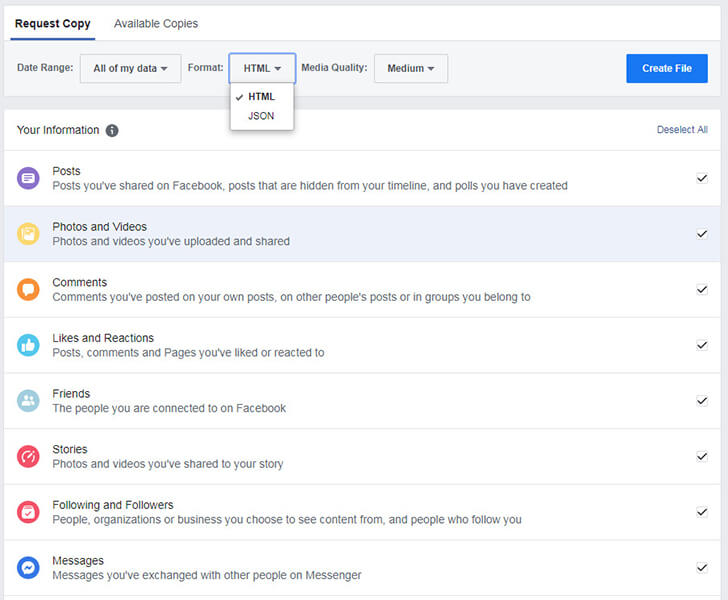Click the 'Photos and Videos' row title
The height and width of the screenshot is (600, 728).
99,227
